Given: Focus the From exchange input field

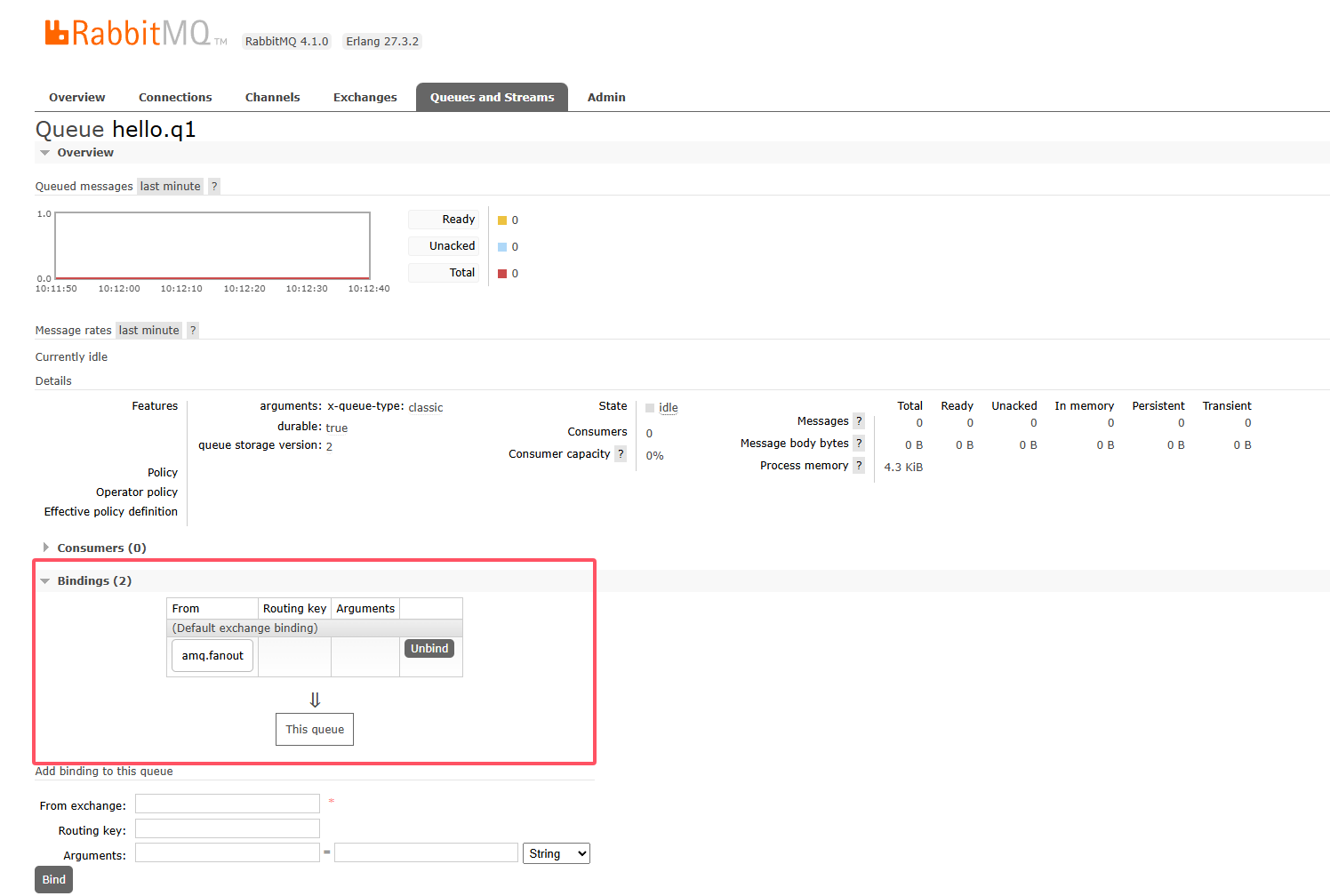Looking at the screenshot, I should (228, 804).
